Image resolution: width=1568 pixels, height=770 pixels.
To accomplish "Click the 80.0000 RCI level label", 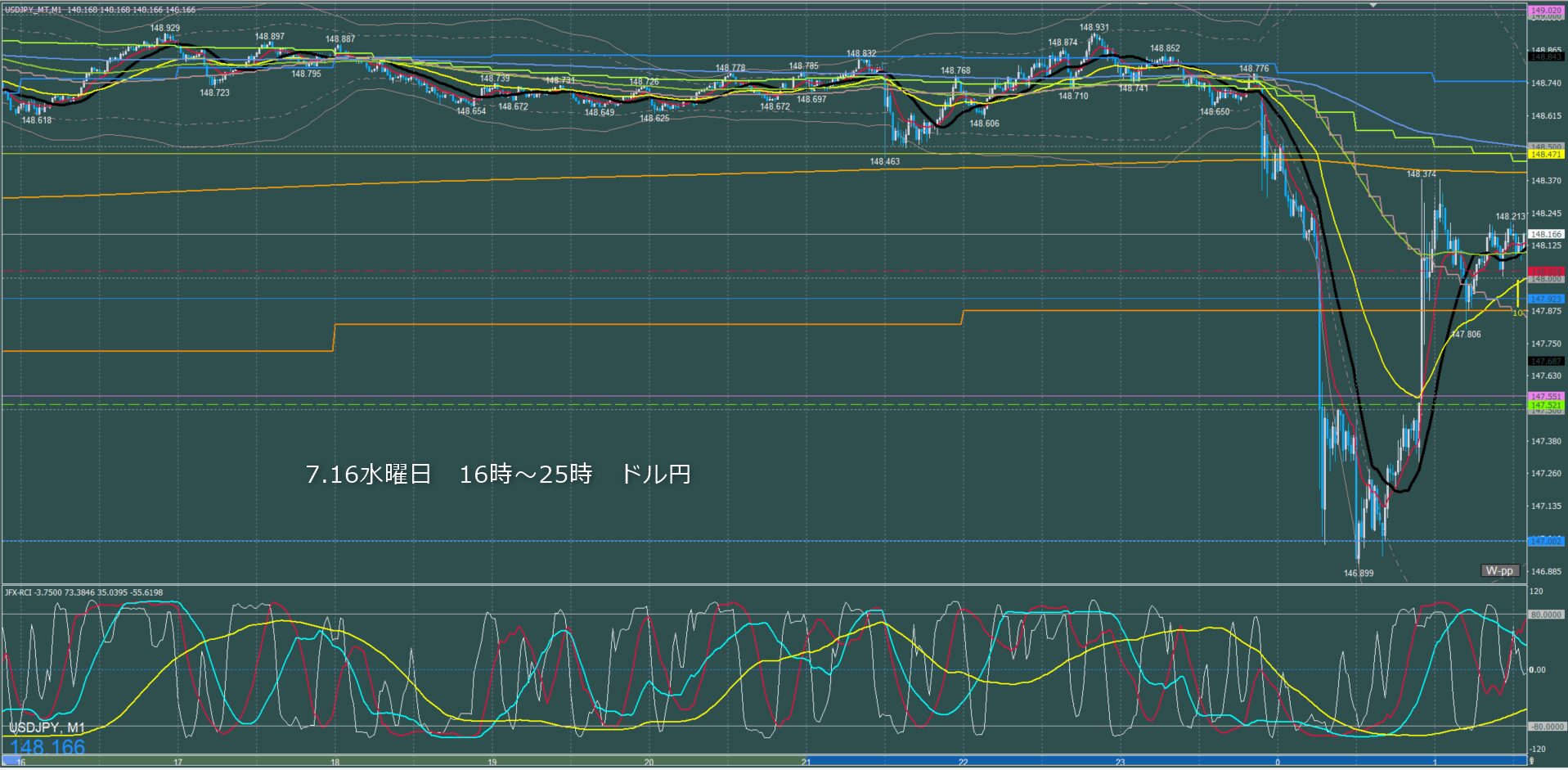I will point(1546,615).
